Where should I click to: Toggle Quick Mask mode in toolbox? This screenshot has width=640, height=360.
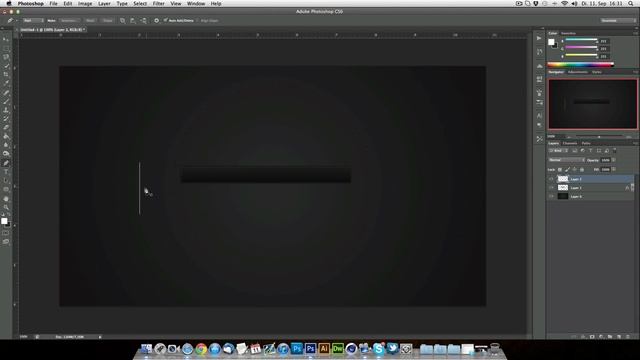coord(6,233)
